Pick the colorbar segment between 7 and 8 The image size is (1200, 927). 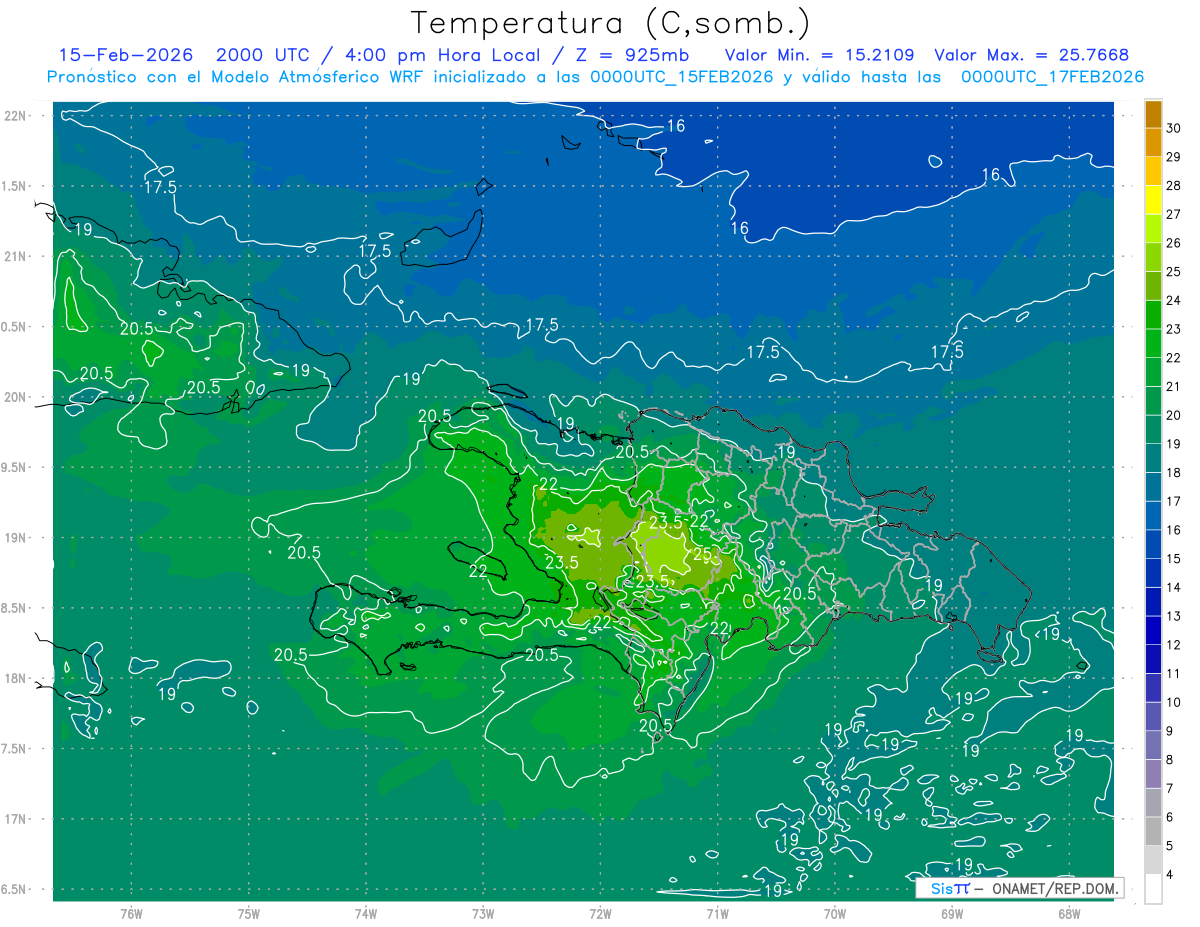tap(1153, 774)
